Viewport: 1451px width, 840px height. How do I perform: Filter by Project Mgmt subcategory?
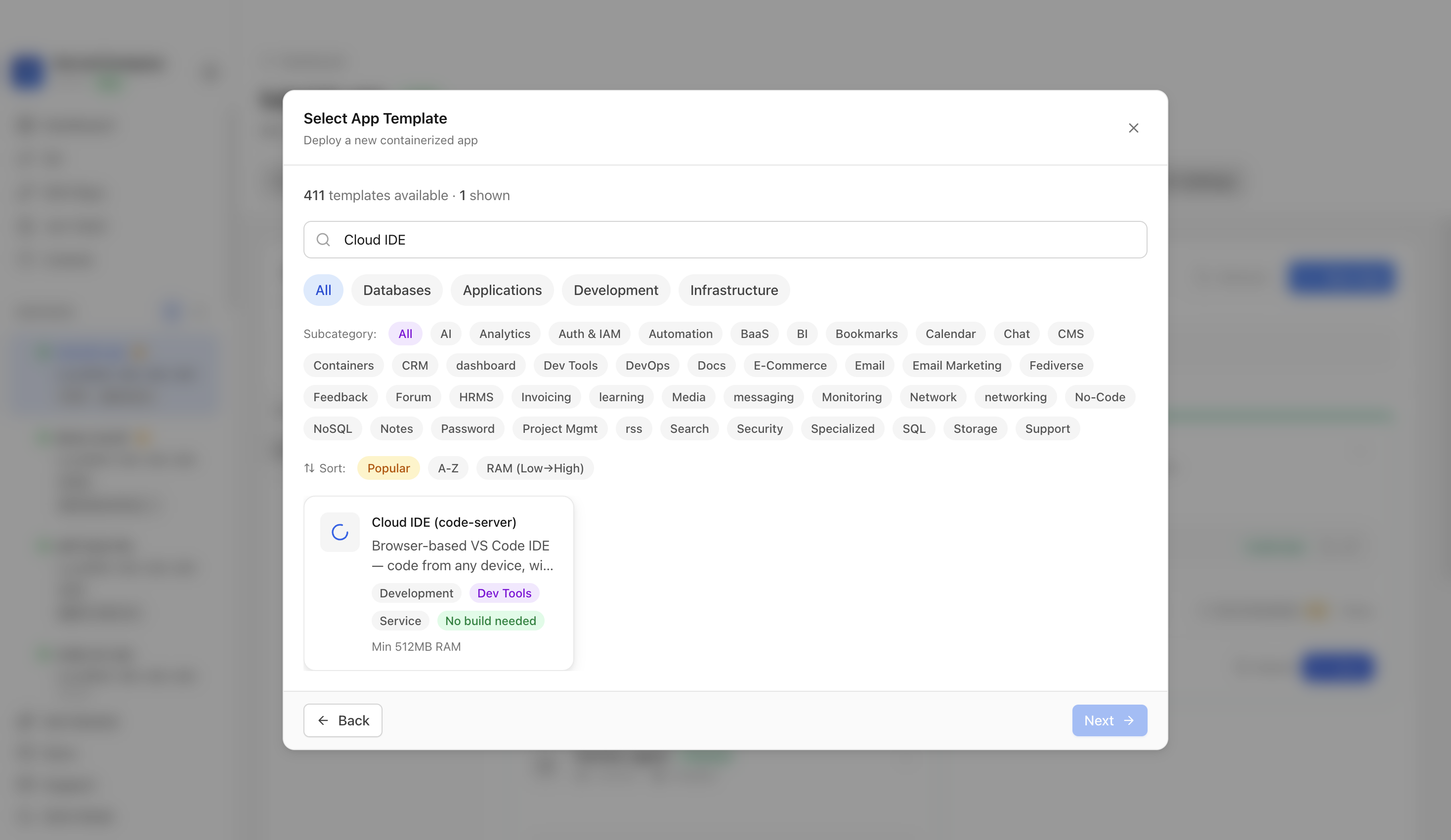559,429
